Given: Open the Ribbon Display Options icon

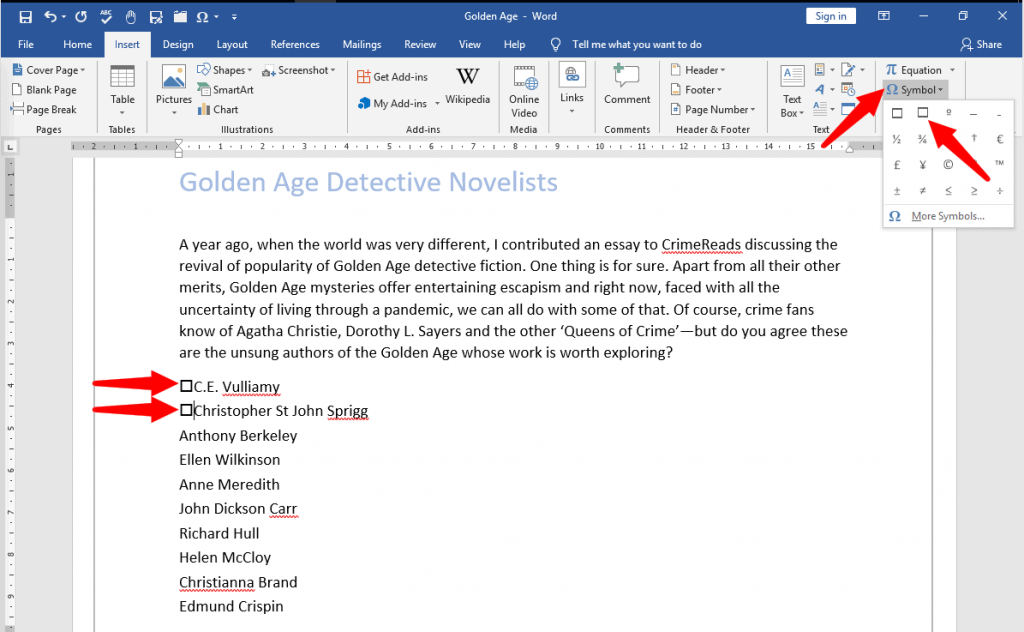Looking at the screenshot, I should click(884, 16).
